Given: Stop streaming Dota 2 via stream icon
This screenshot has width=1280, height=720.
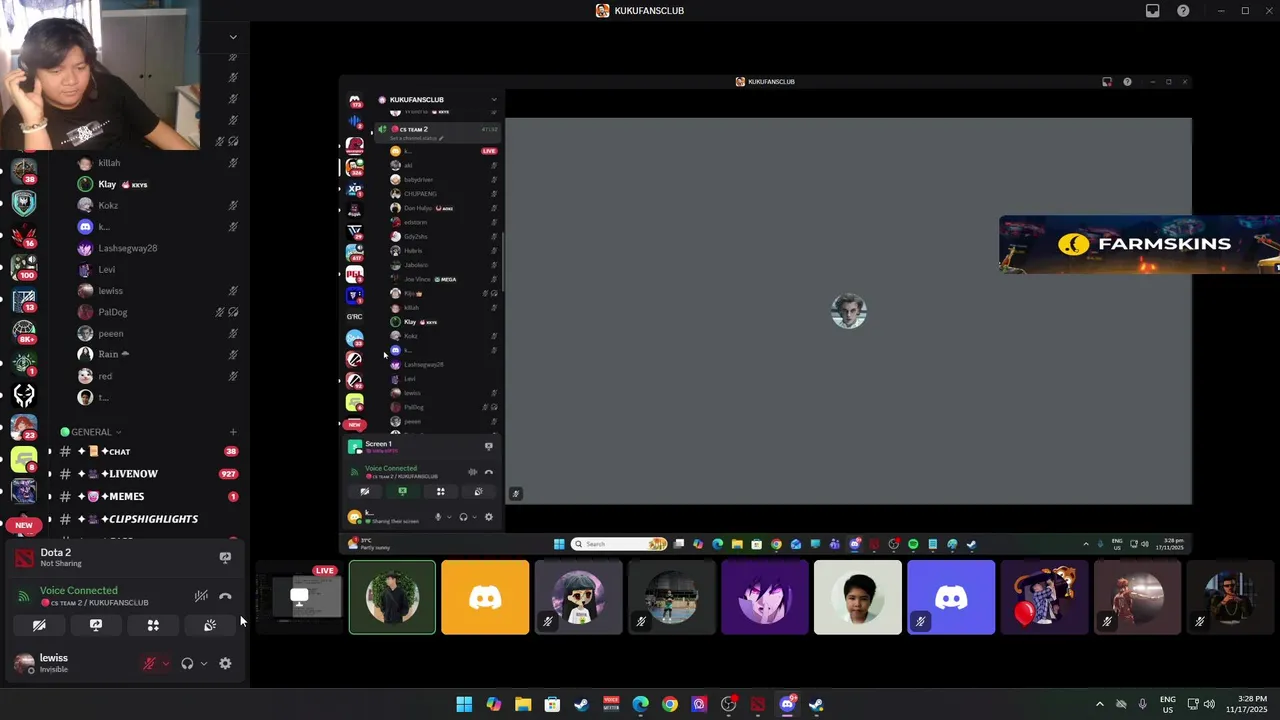Looking at the screenshot, I should (225, 558).
